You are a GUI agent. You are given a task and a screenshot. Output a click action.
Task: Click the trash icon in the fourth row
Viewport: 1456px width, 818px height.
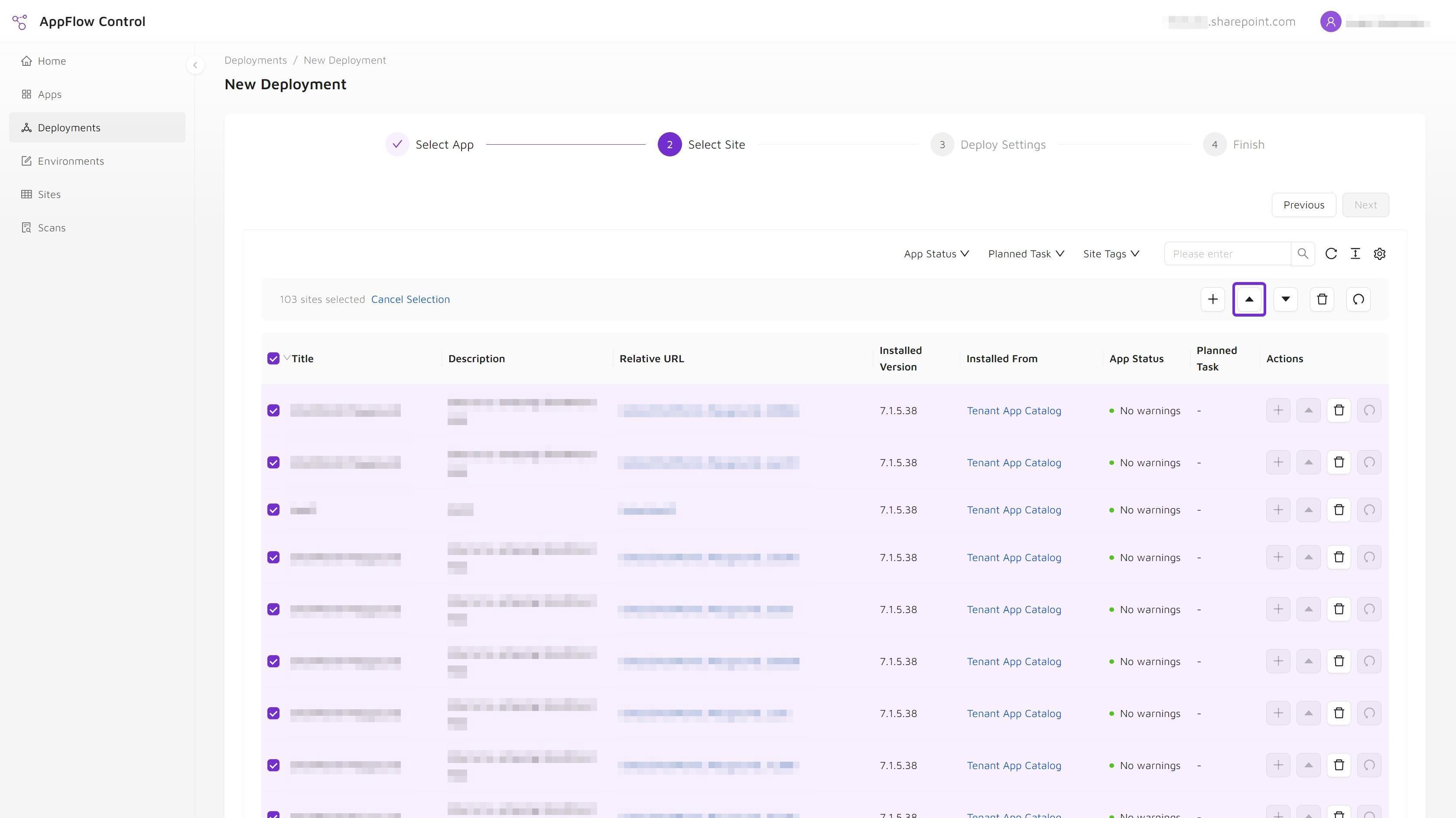coord(1339,558)
